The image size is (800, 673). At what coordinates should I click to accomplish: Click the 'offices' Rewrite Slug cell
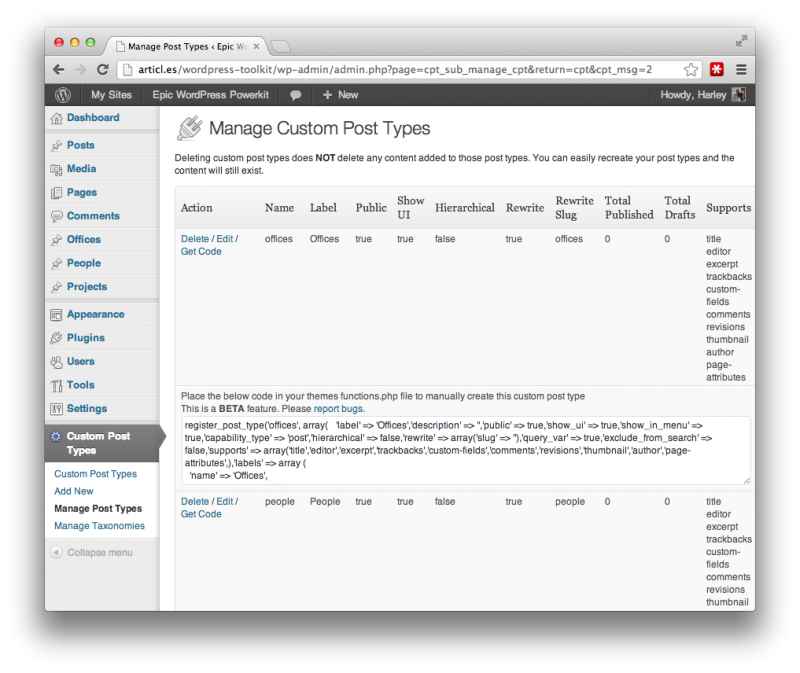coord(569,239)
